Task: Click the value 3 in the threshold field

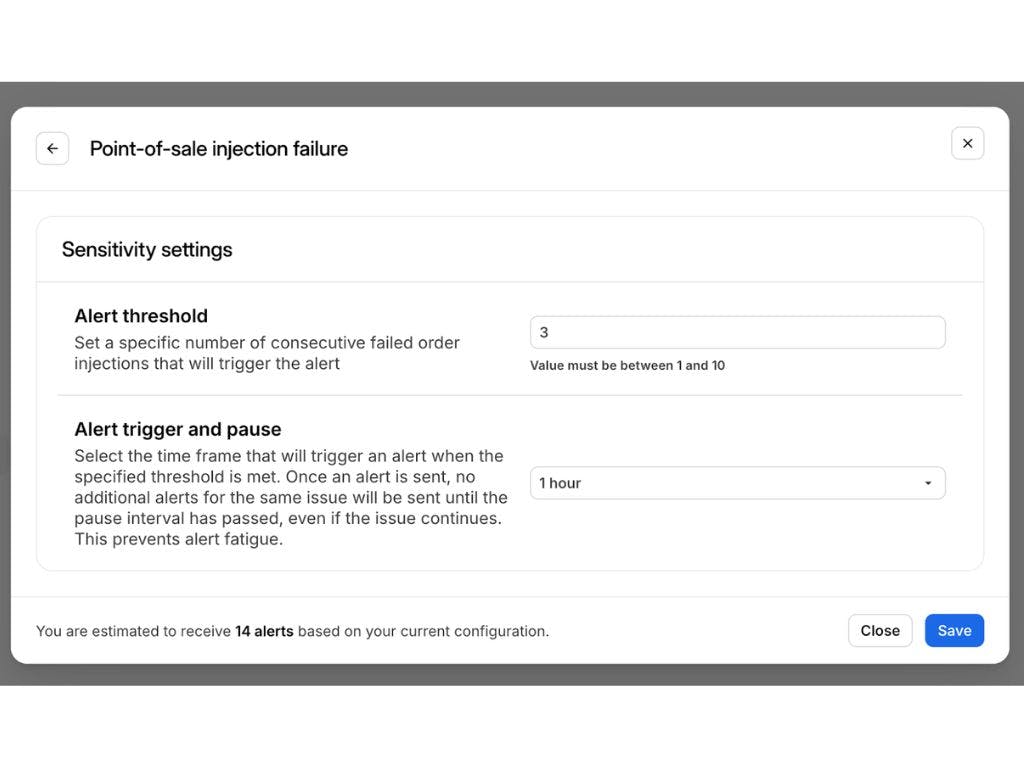Action: point(544,333)
